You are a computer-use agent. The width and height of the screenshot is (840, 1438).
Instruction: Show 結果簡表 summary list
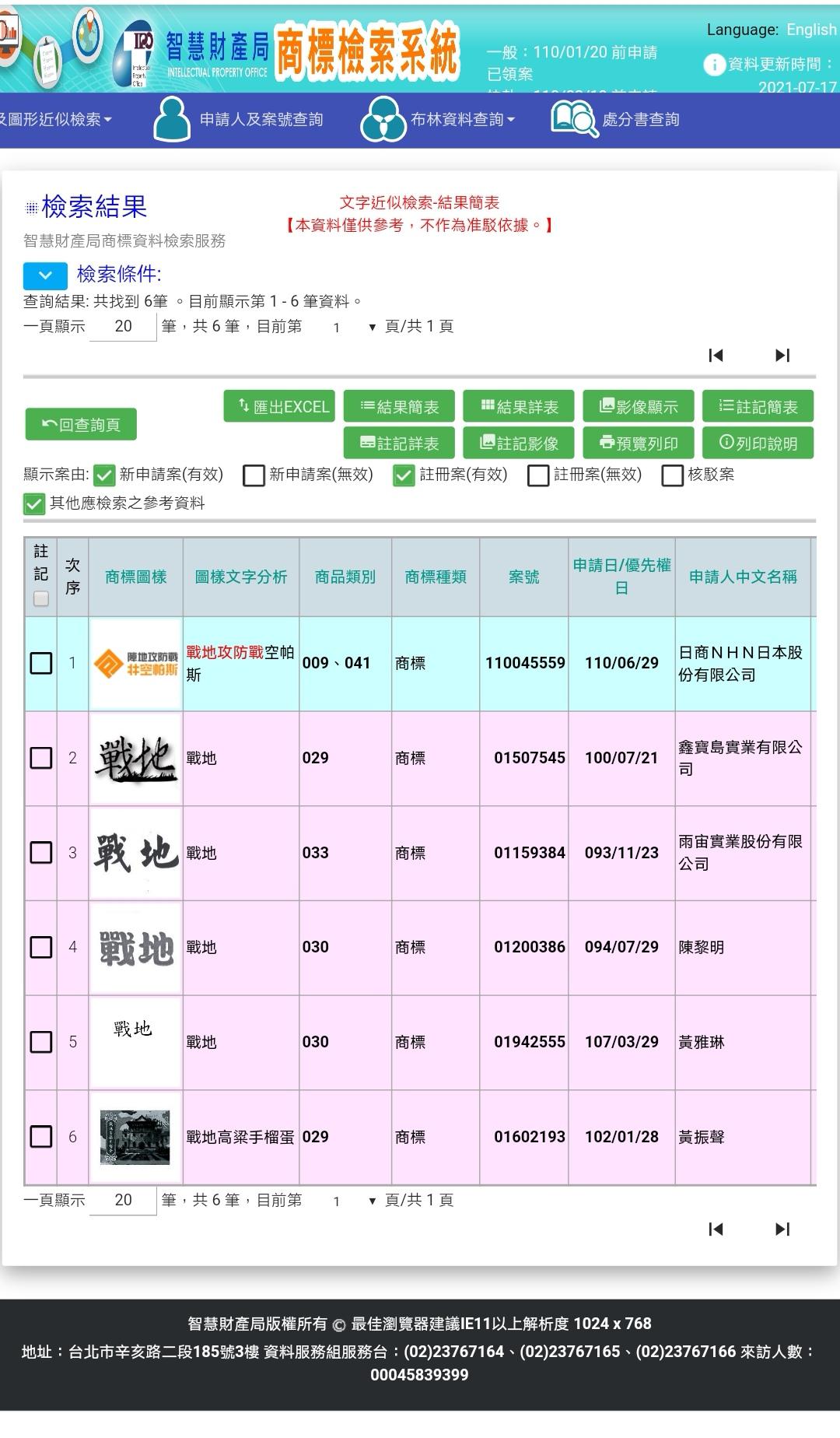(399, 406)
